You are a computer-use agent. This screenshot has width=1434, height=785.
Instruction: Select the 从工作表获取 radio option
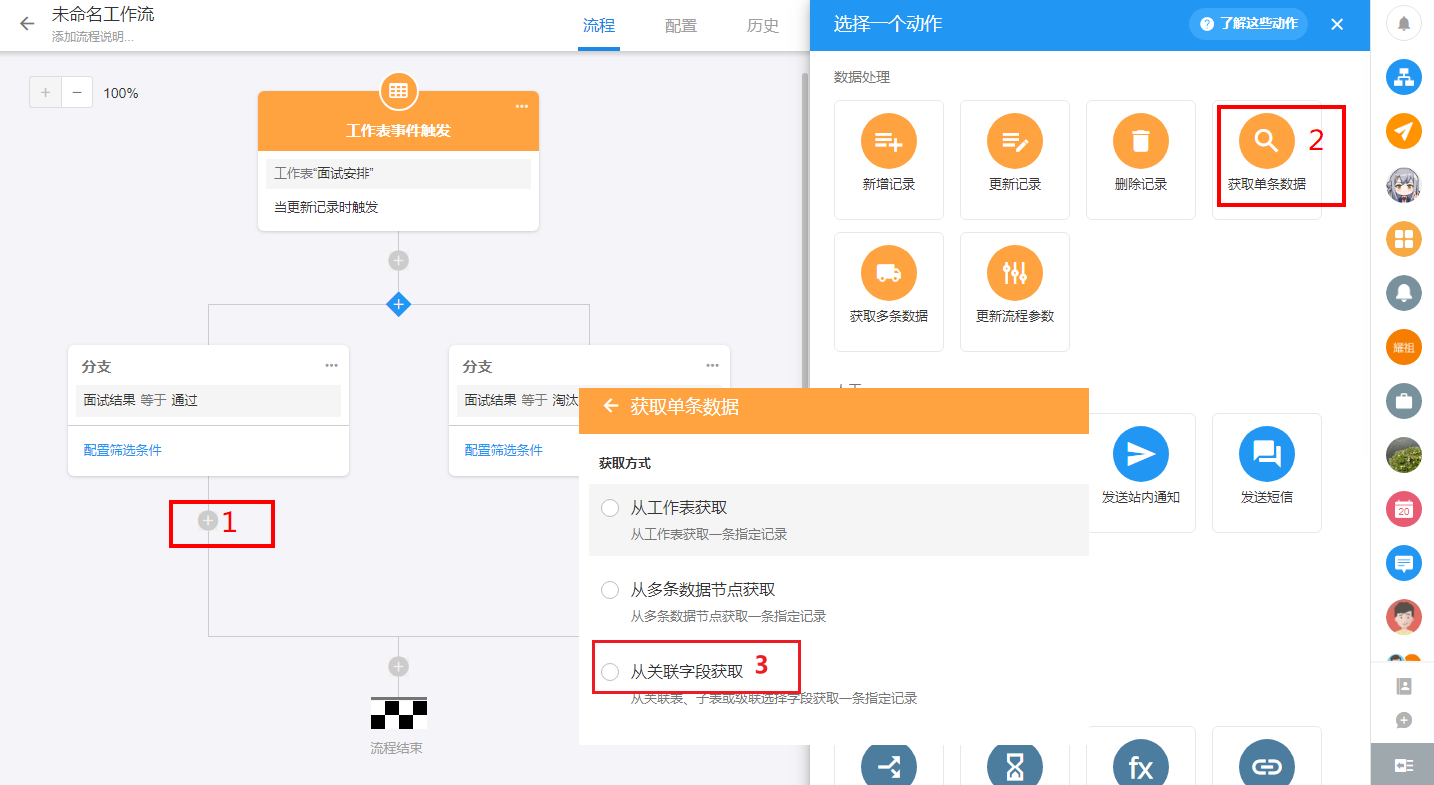610,509
